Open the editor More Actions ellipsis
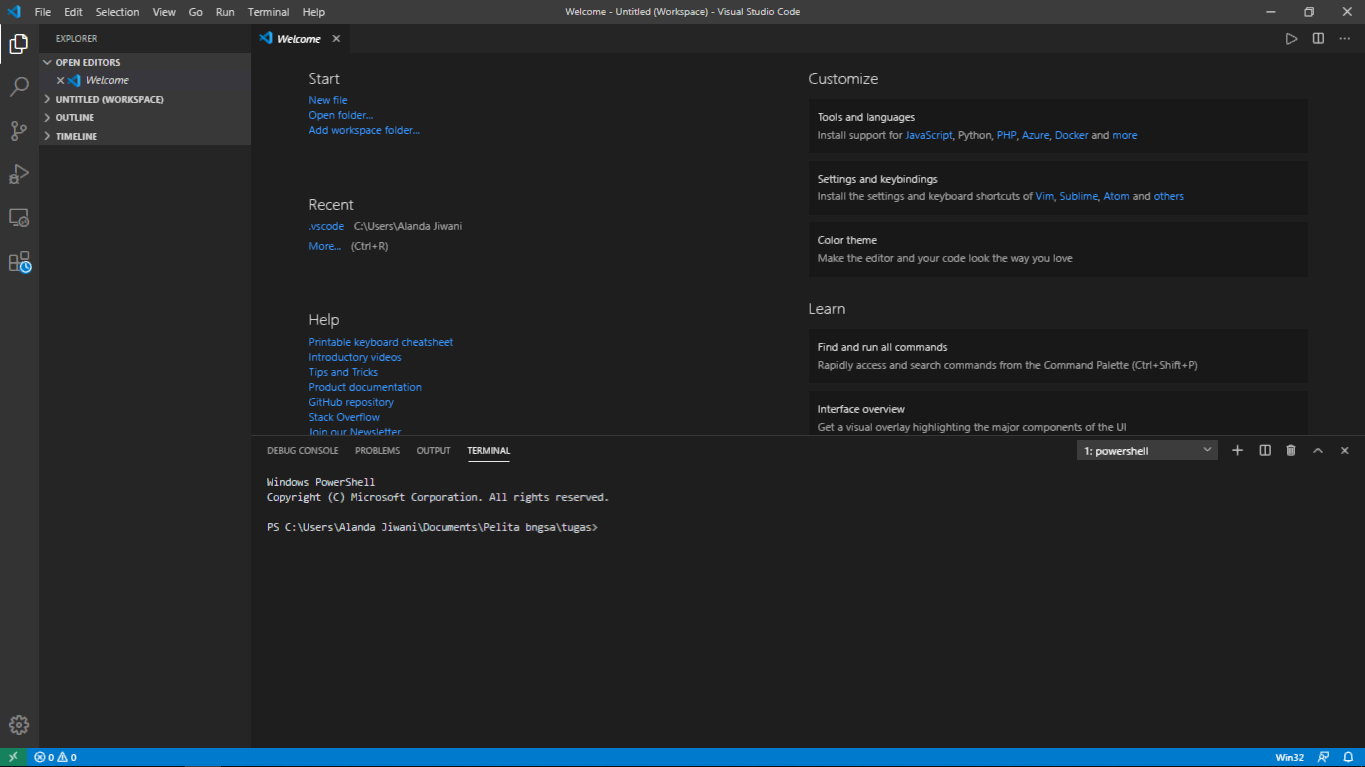This screenshot has width=1365, height=767. click(x=1345, y=39)
